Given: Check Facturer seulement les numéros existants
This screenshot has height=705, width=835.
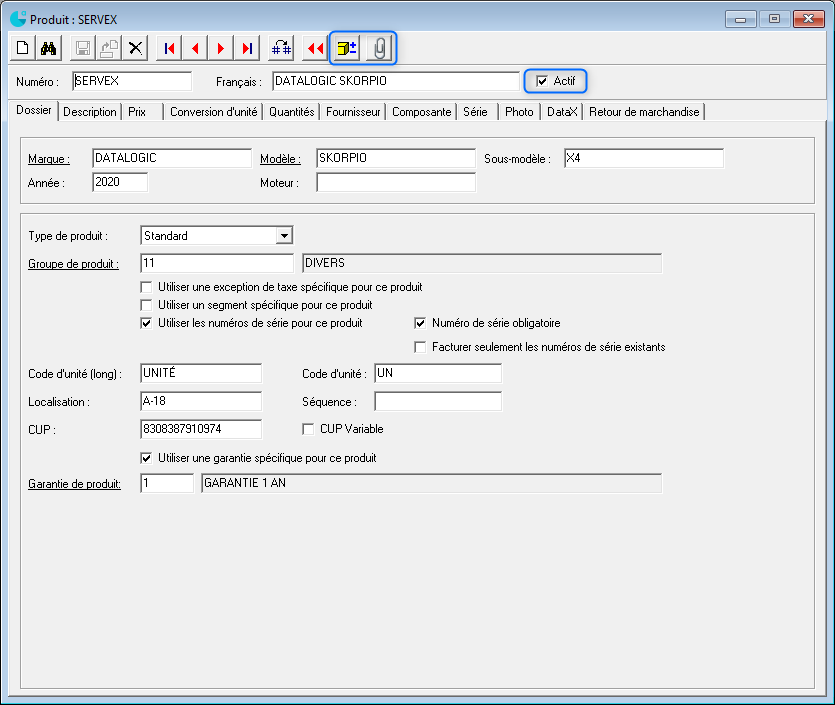Looking at the screenshot, I should pyautogui.click(x=420, y=347).
